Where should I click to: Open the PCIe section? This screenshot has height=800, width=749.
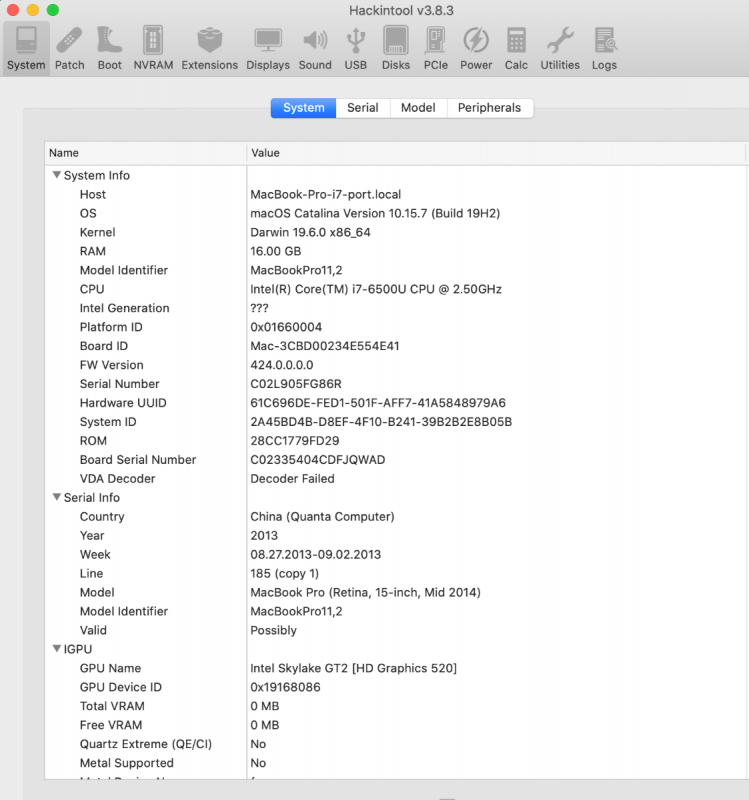pos(436,48)
